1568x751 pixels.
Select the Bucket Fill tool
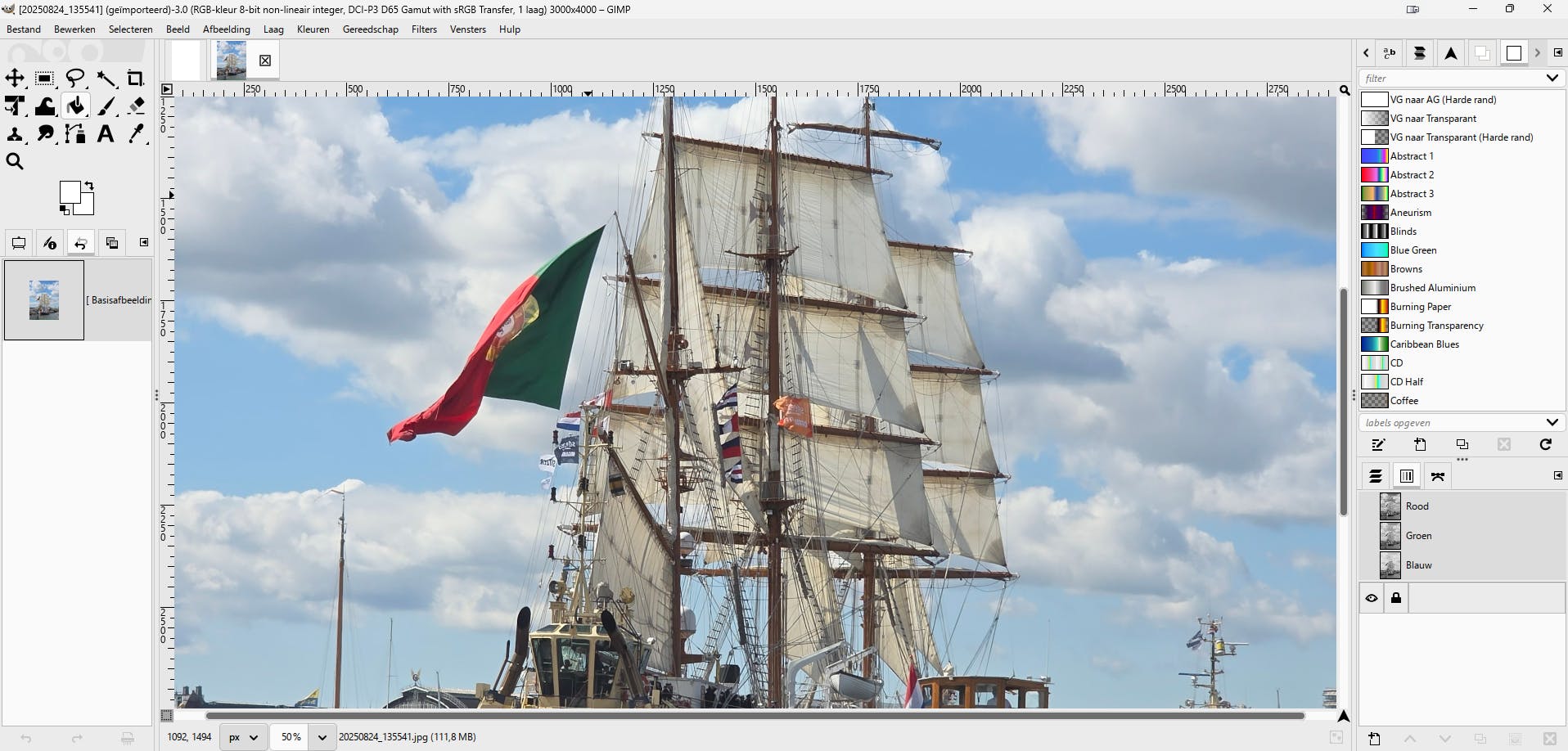pos(75,106)
